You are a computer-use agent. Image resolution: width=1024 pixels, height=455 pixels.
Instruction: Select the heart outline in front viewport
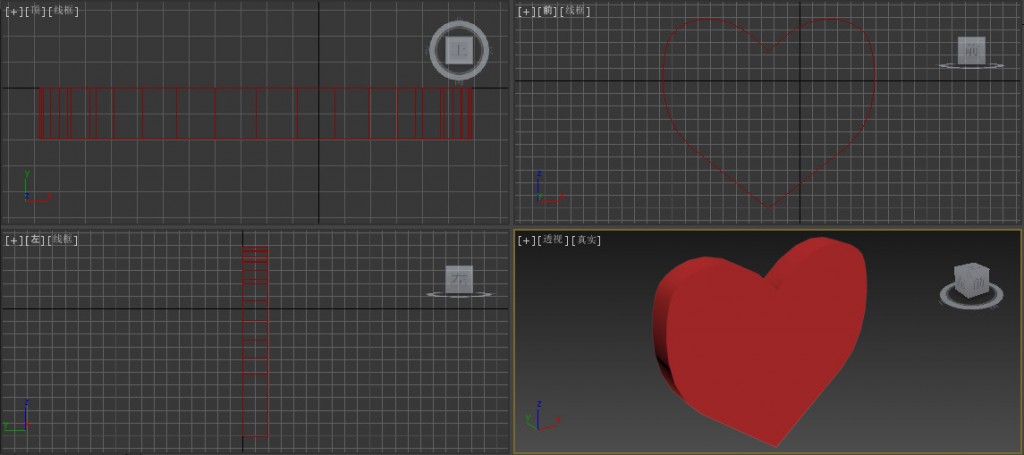(x=769, y=114)
